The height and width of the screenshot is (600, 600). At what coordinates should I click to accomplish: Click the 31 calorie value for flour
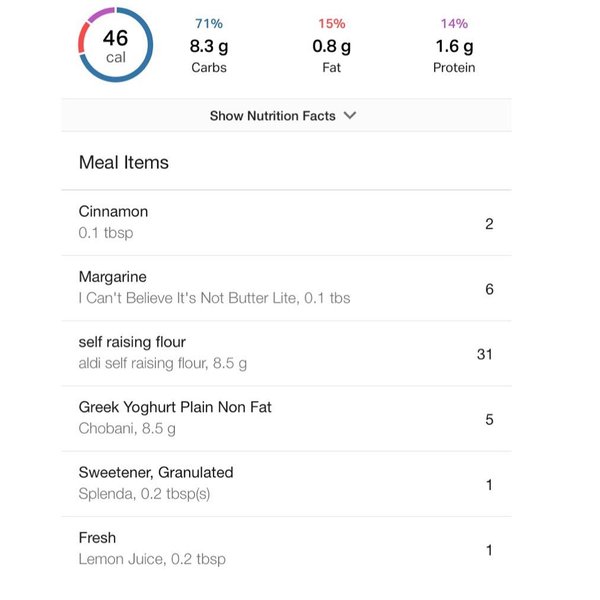[484, 354]
